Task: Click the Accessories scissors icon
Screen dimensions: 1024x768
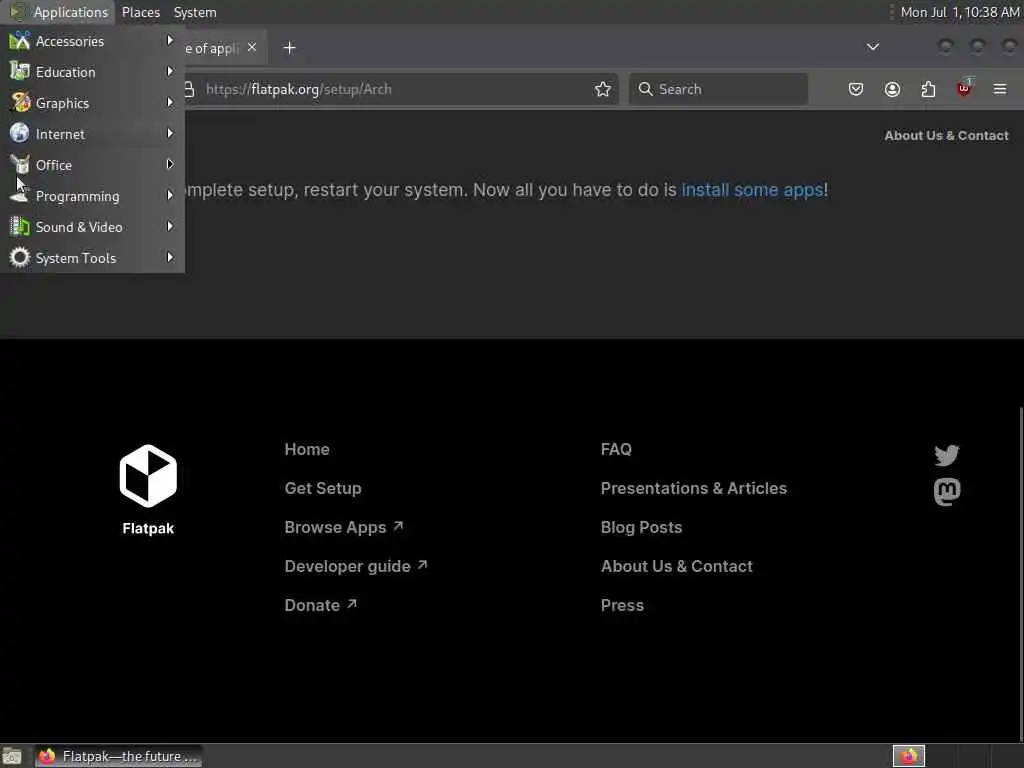Action: click(20, 40)
